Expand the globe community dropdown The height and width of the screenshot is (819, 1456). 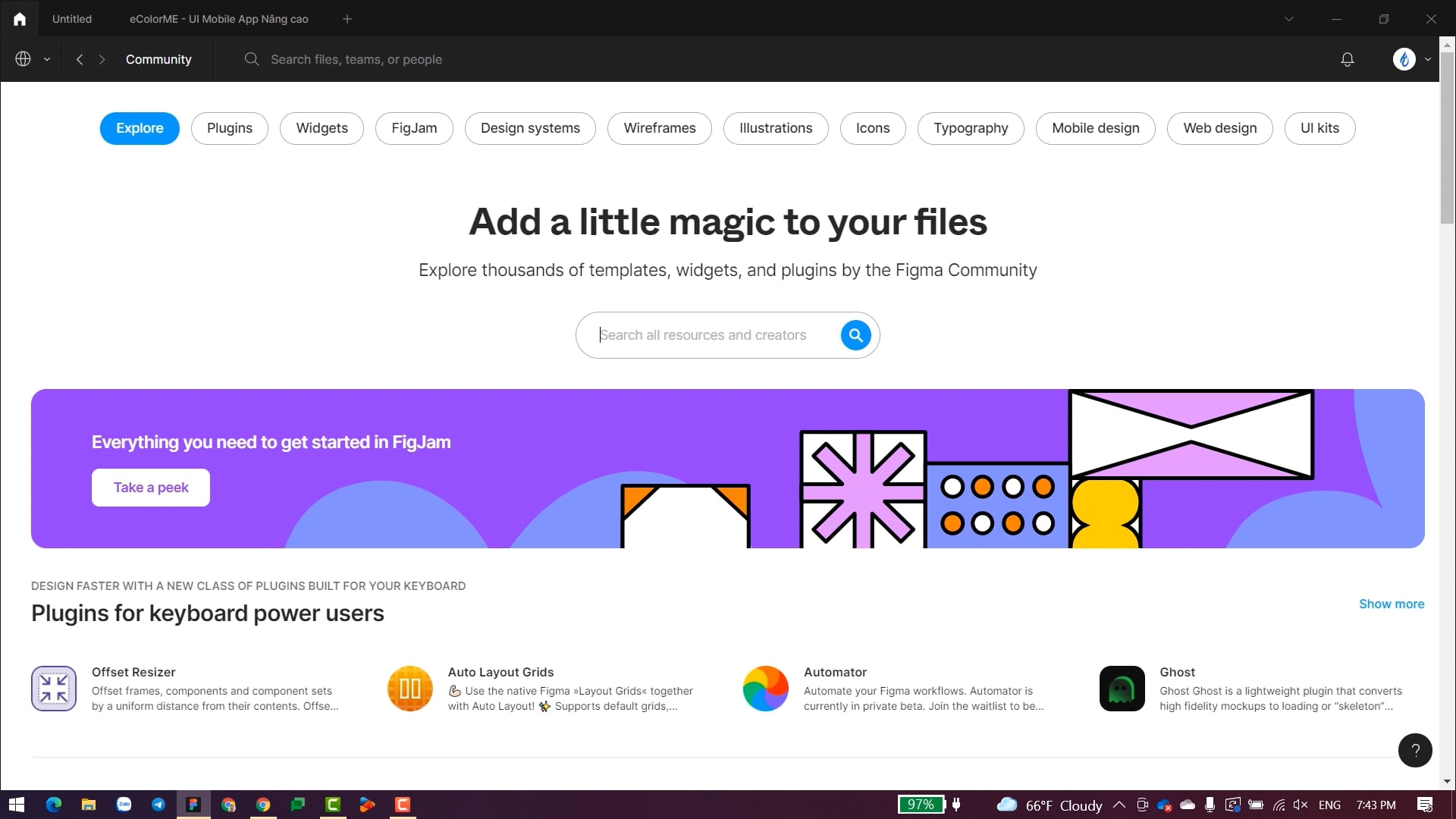(33, 59)
